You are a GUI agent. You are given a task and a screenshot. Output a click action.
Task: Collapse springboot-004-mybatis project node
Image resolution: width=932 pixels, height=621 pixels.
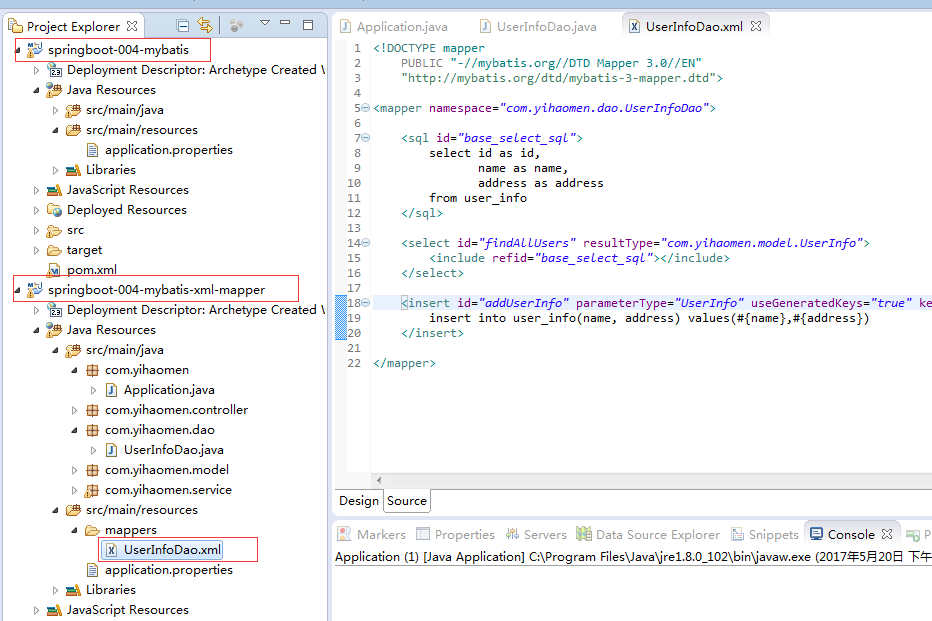17,51
